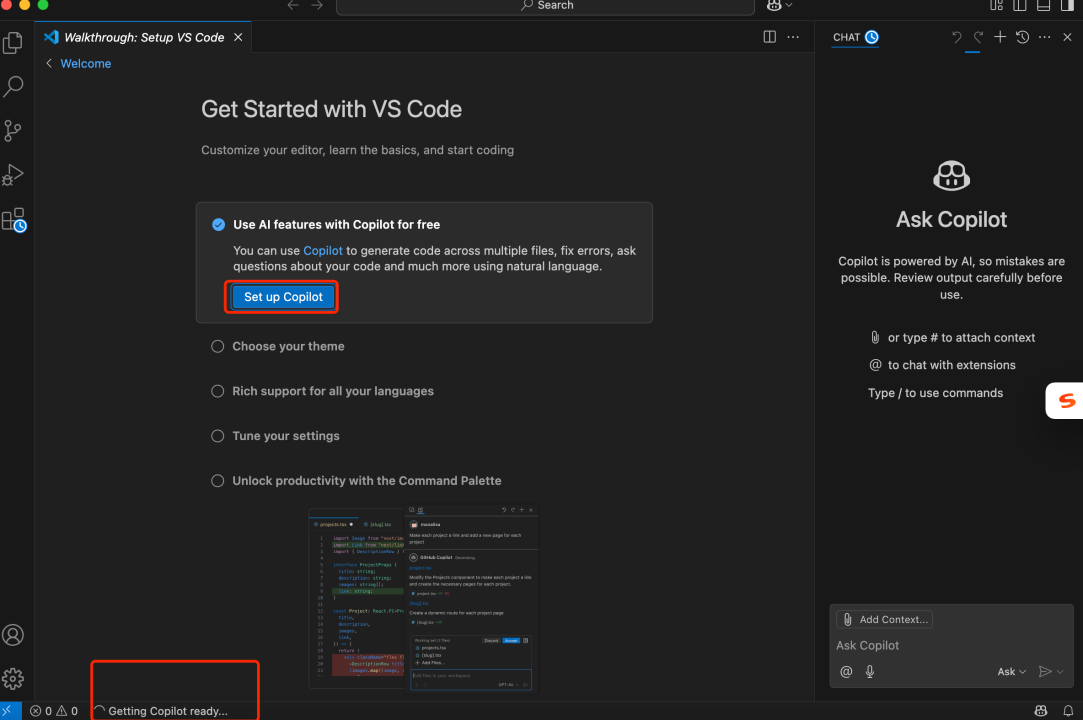Customize layout icon in title bar
Image resolution: width=1083 pixels, height=720 pixels.
(x=996, y=6)
